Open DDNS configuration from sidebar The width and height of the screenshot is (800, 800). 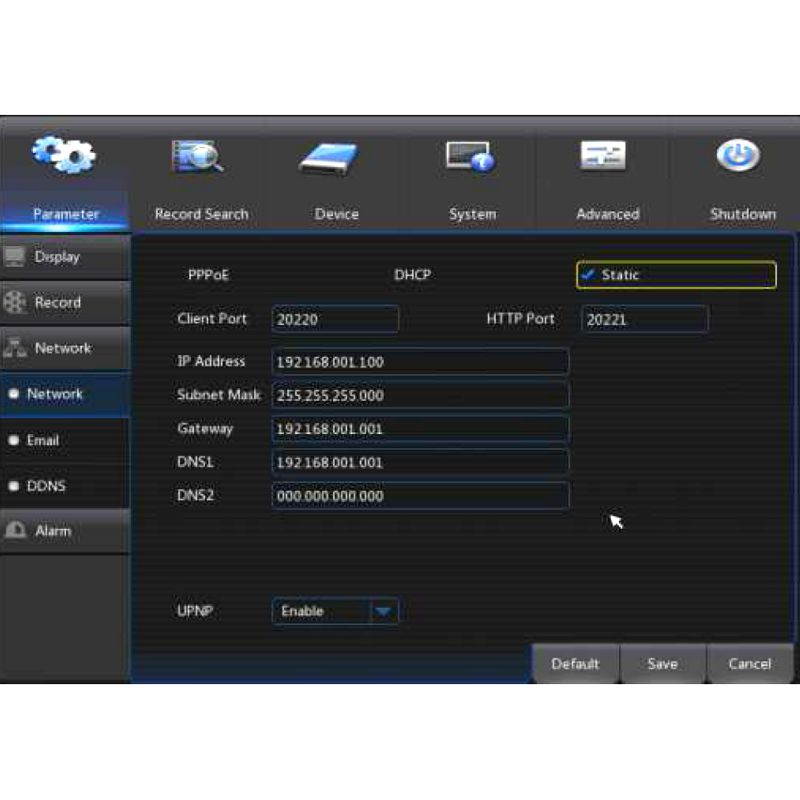coord(52,486)
